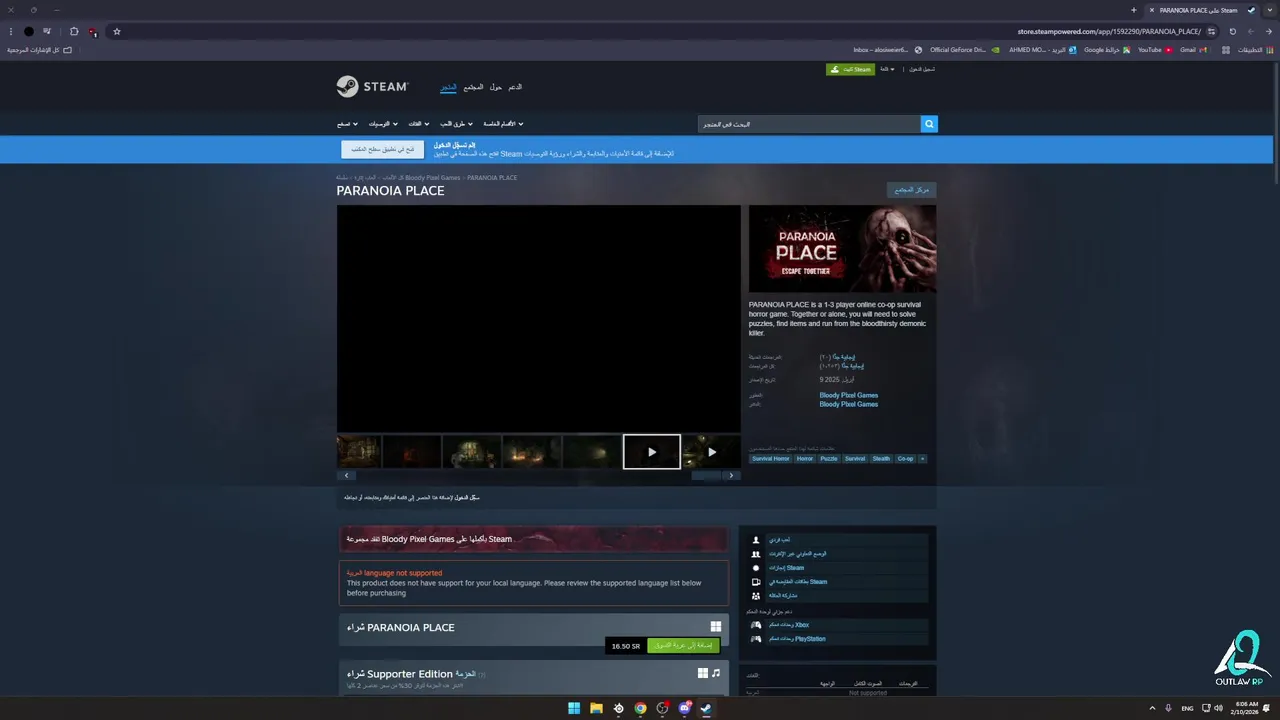This screenshot has height=720, width=1280.
Task: Expand the Browse store dropdown
Action: (347, 124)
